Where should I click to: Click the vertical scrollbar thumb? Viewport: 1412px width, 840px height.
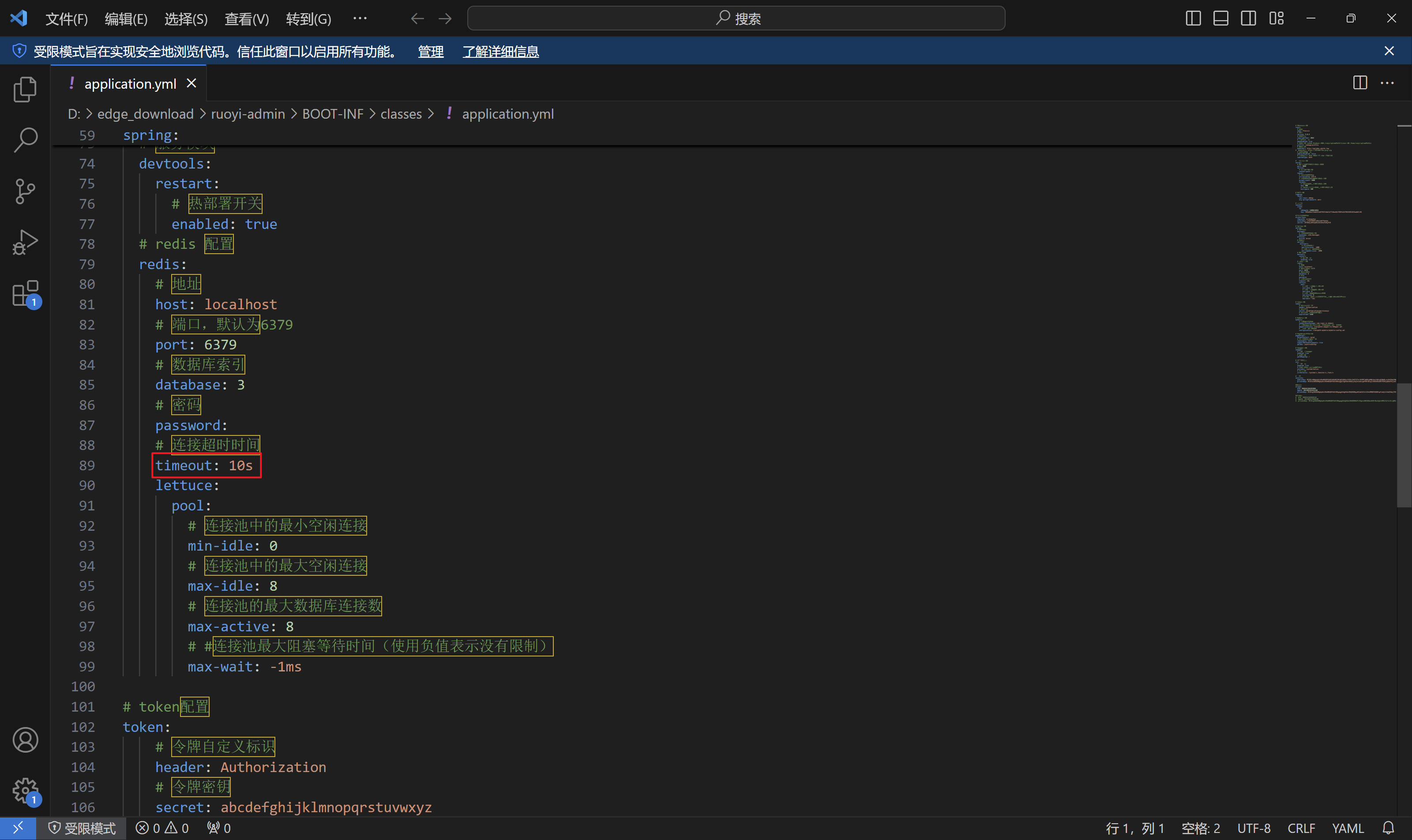1404,445
